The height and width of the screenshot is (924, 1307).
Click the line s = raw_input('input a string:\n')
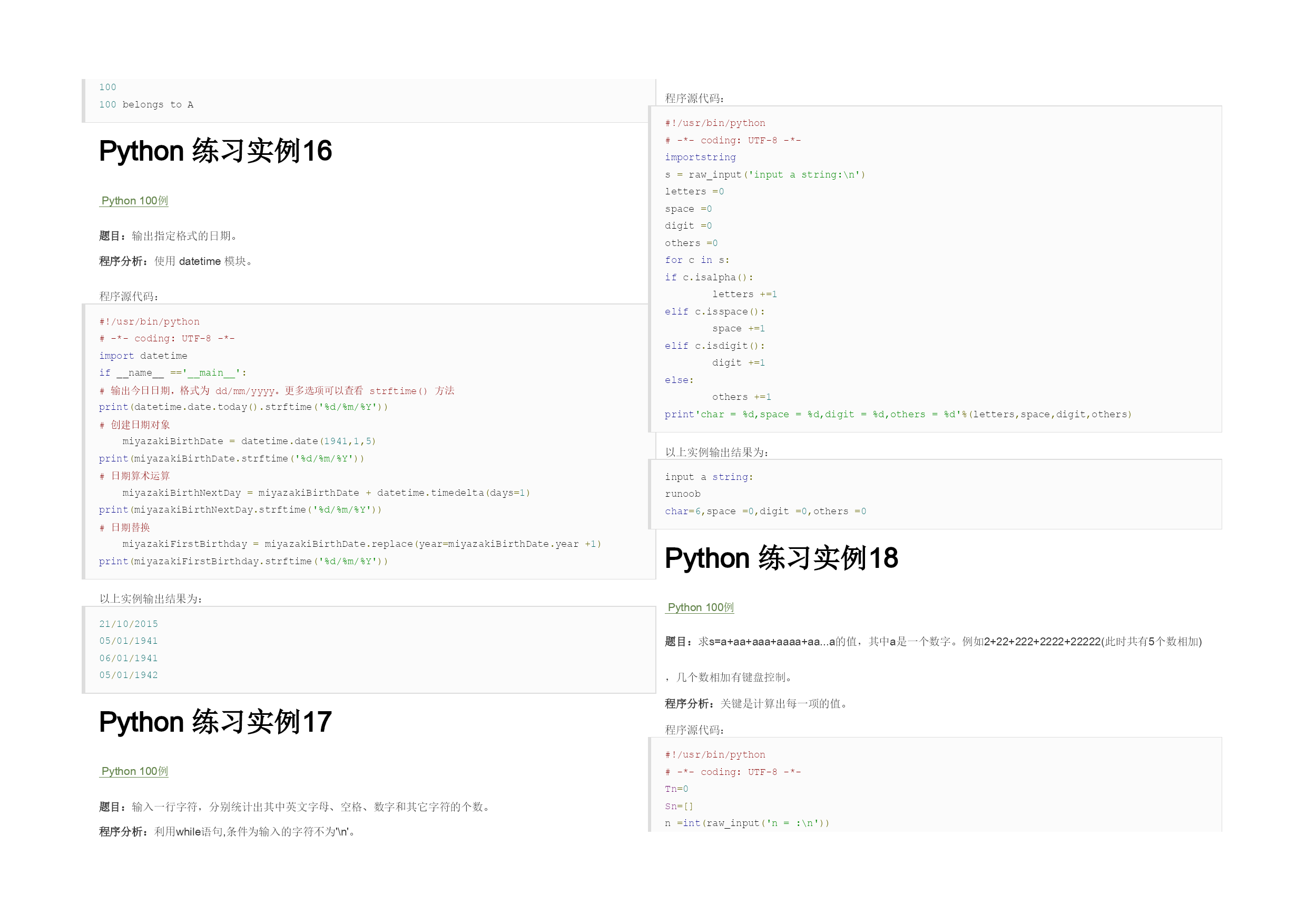tap(764, 175)
